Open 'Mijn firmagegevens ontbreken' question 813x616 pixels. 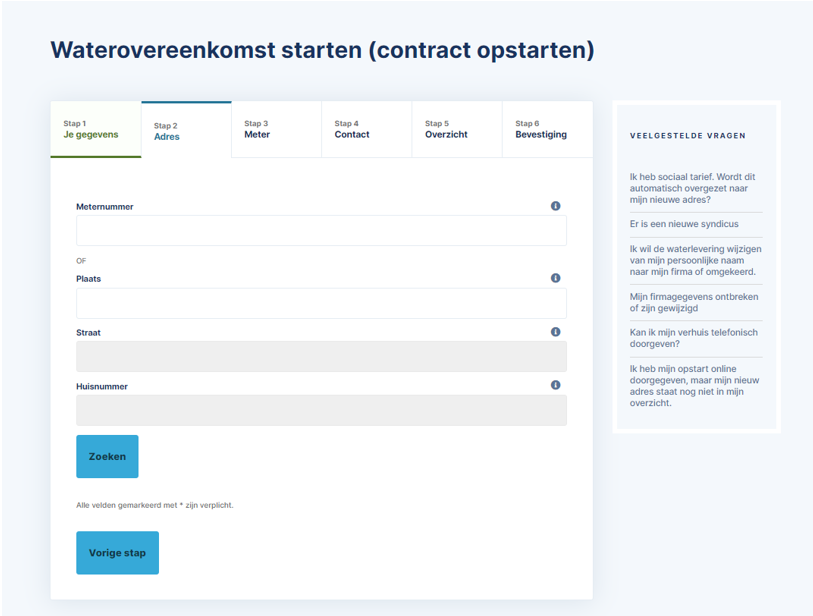pos(694,302)
